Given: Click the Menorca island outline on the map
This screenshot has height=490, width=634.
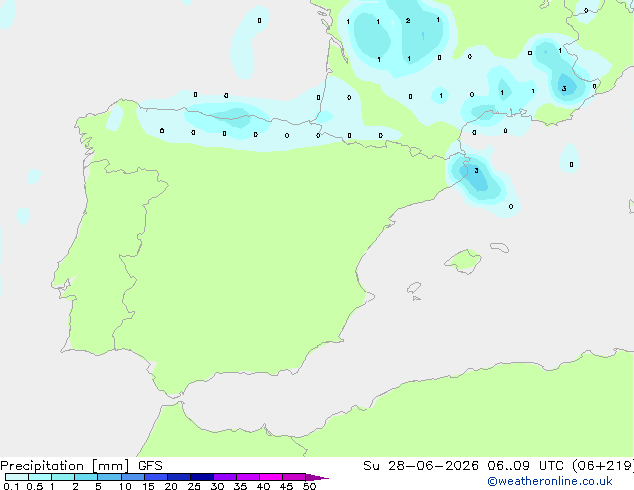Looking at the screenshot, I should pyautogui.click(x=500, y=247).
